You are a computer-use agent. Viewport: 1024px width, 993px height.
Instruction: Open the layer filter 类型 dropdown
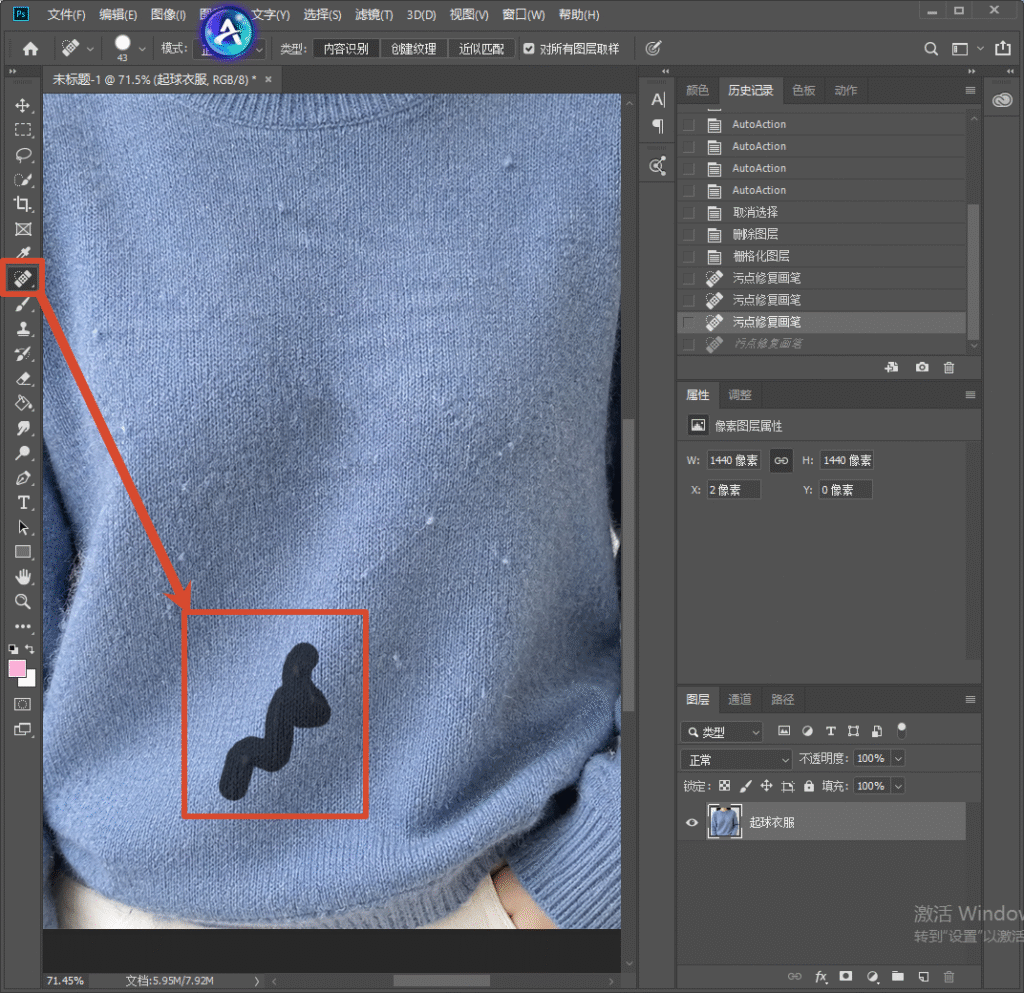pyautogui.click(x=722, y=733)
